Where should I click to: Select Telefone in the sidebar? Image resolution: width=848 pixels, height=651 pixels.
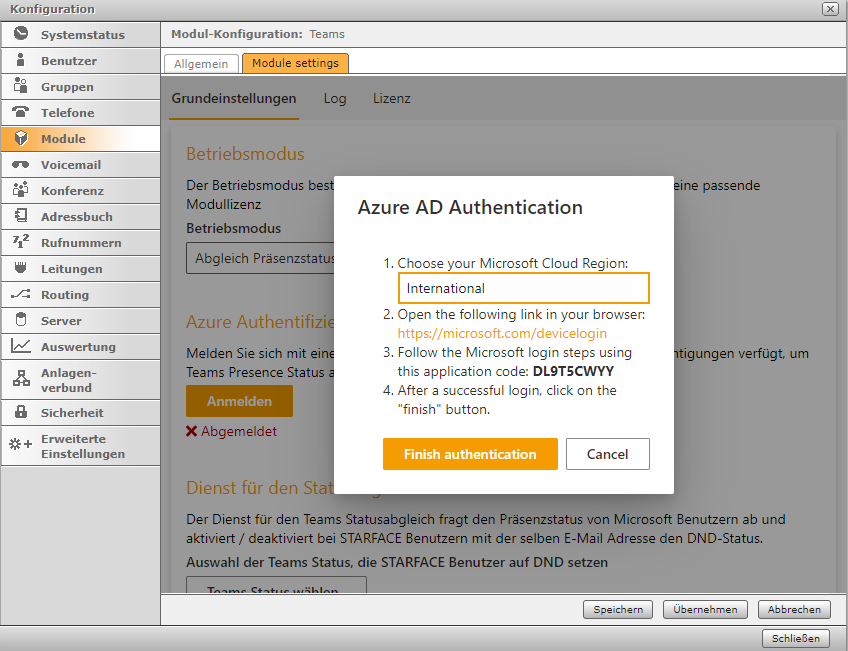coord(81,112)
